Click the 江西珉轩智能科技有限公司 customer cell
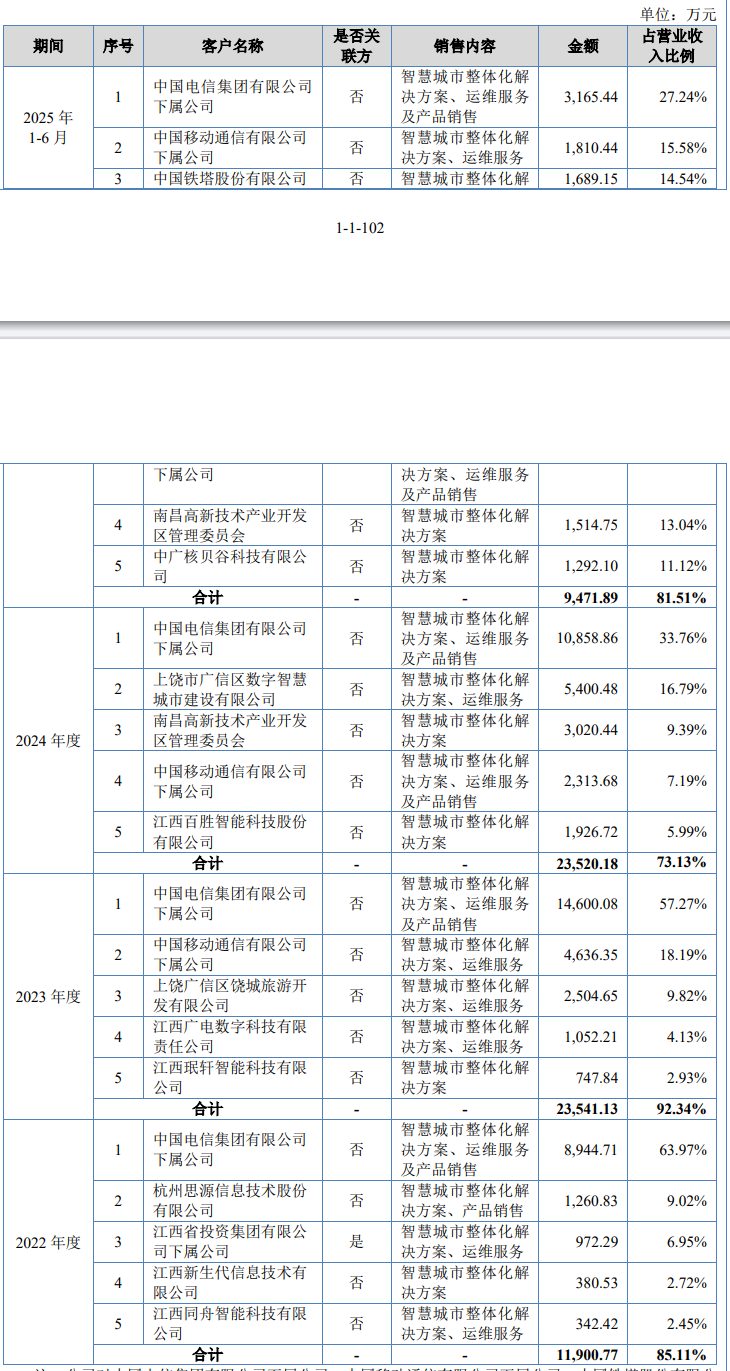The image size is (730, 1371). [x=231, y=1078]
